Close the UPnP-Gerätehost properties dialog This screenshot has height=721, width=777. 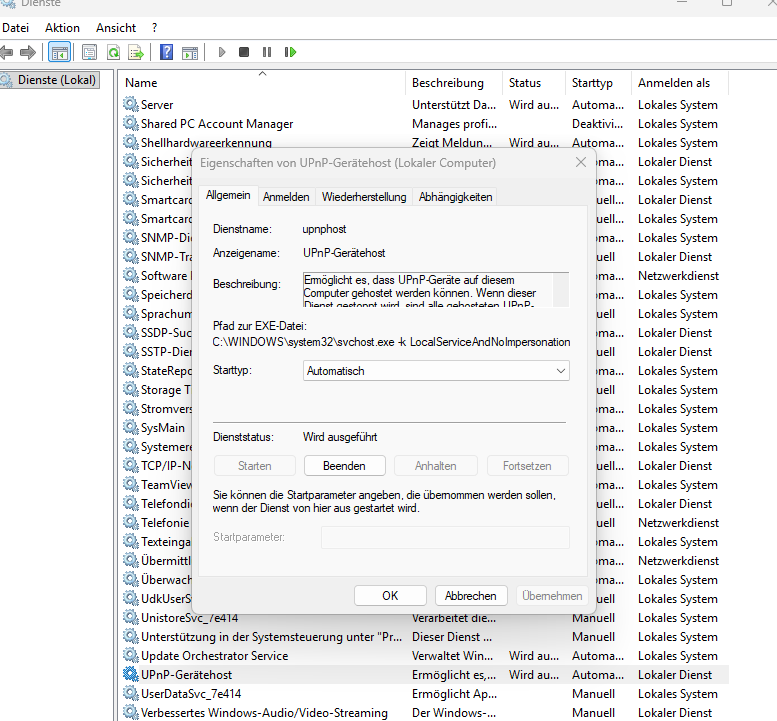tap(581, 163)
